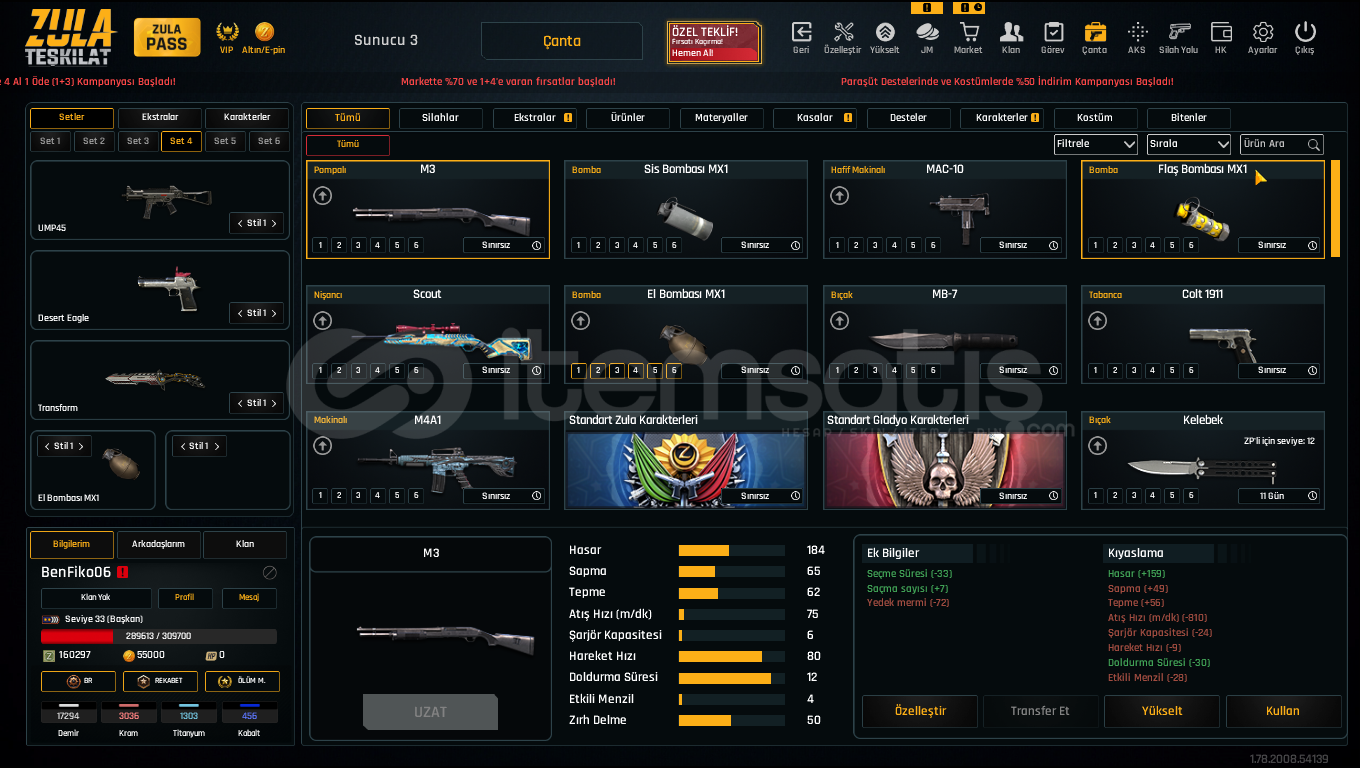
Task: Toggle slot 5 on El Bombası MX1 card
Action: point(655,370)
